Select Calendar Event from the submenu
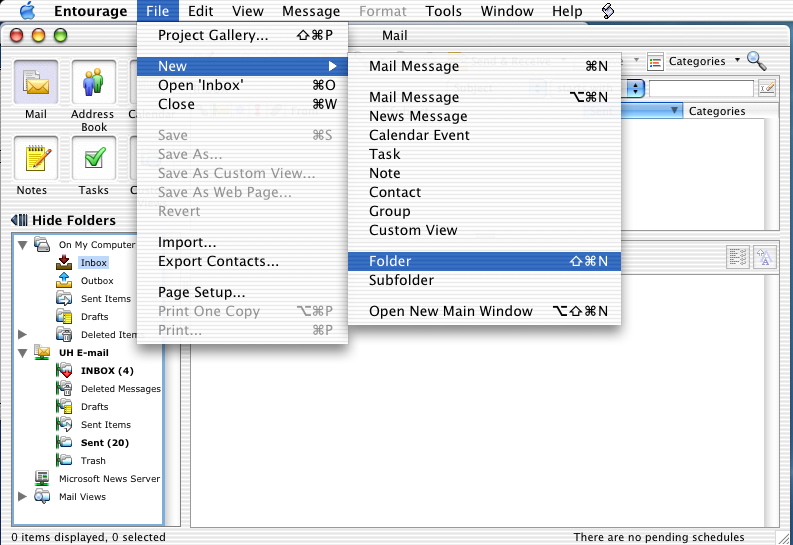 point(484,135)
